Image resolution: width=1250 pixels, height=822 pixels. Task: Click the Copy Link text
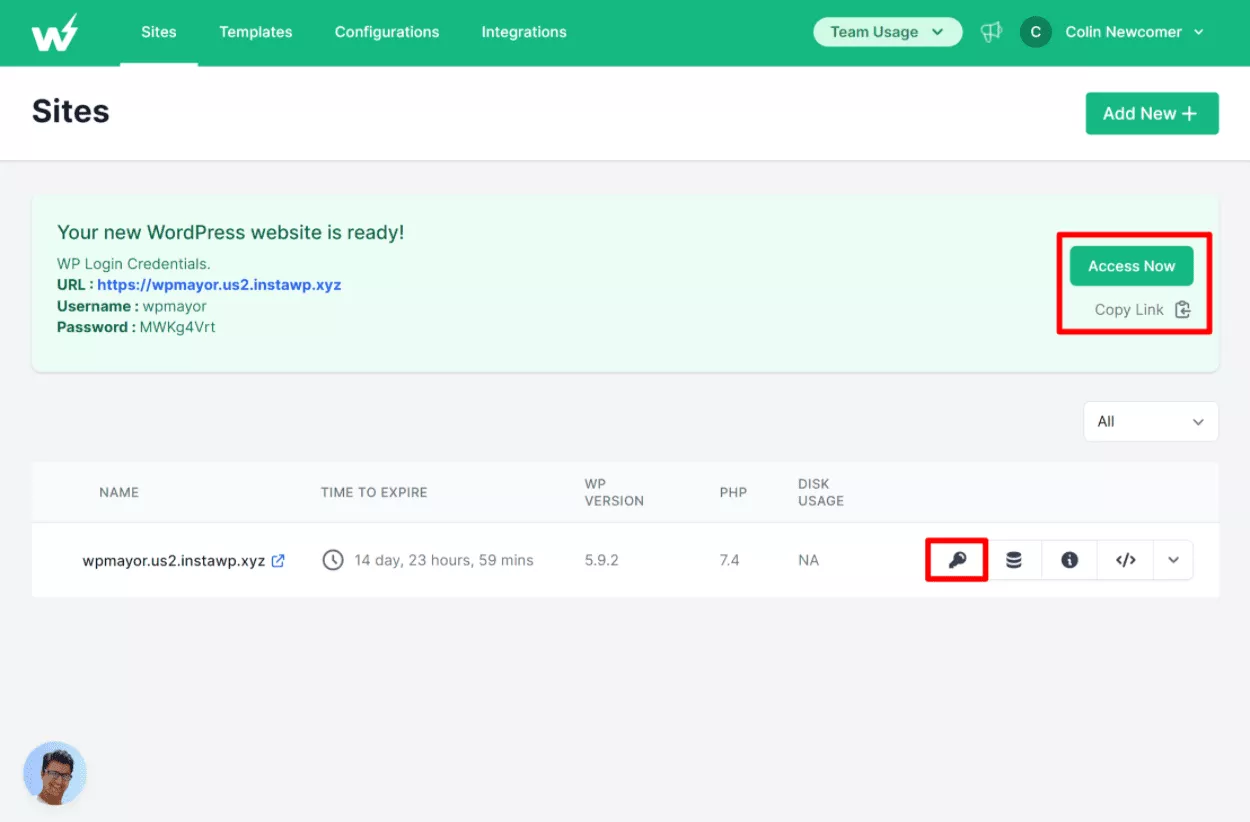1129,310
